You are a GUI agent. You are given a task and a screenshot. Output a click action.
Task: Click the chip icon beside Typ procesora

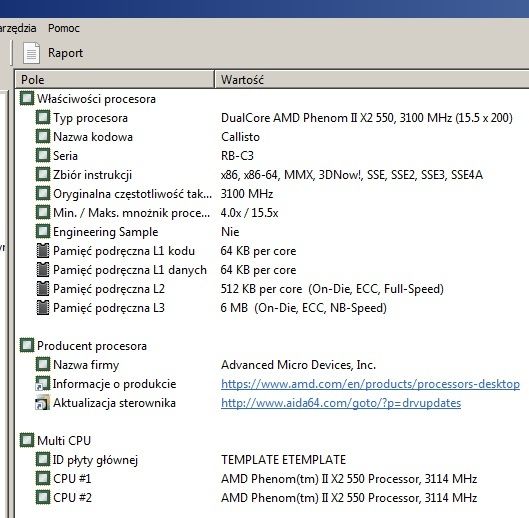43,117
